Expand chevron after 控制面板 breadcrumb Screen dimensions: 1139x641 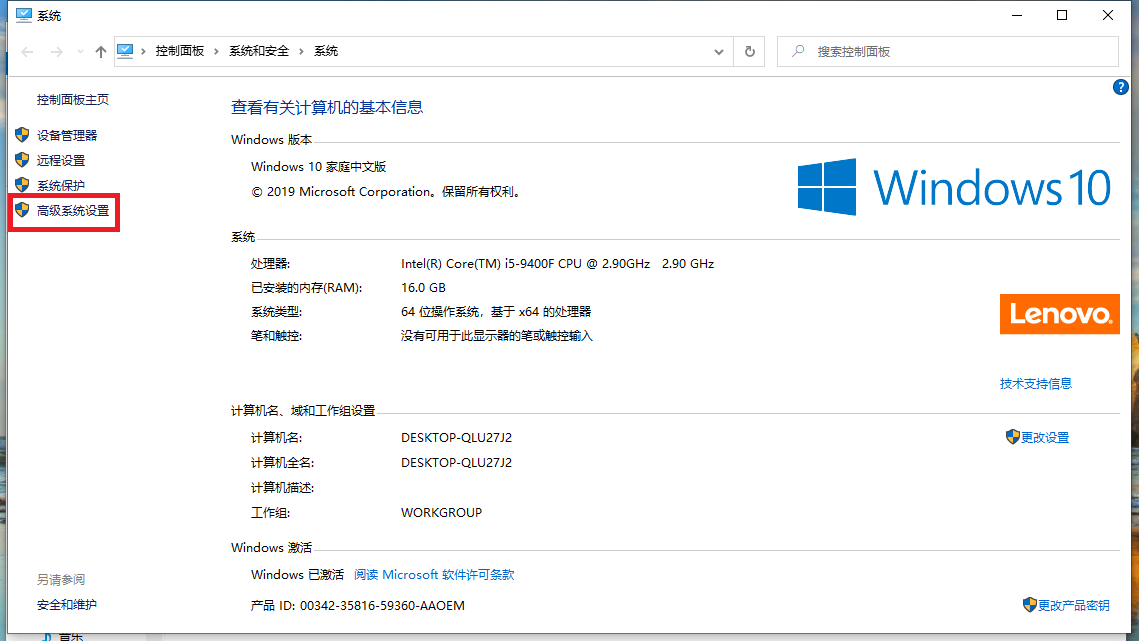(x=216, y=51)
